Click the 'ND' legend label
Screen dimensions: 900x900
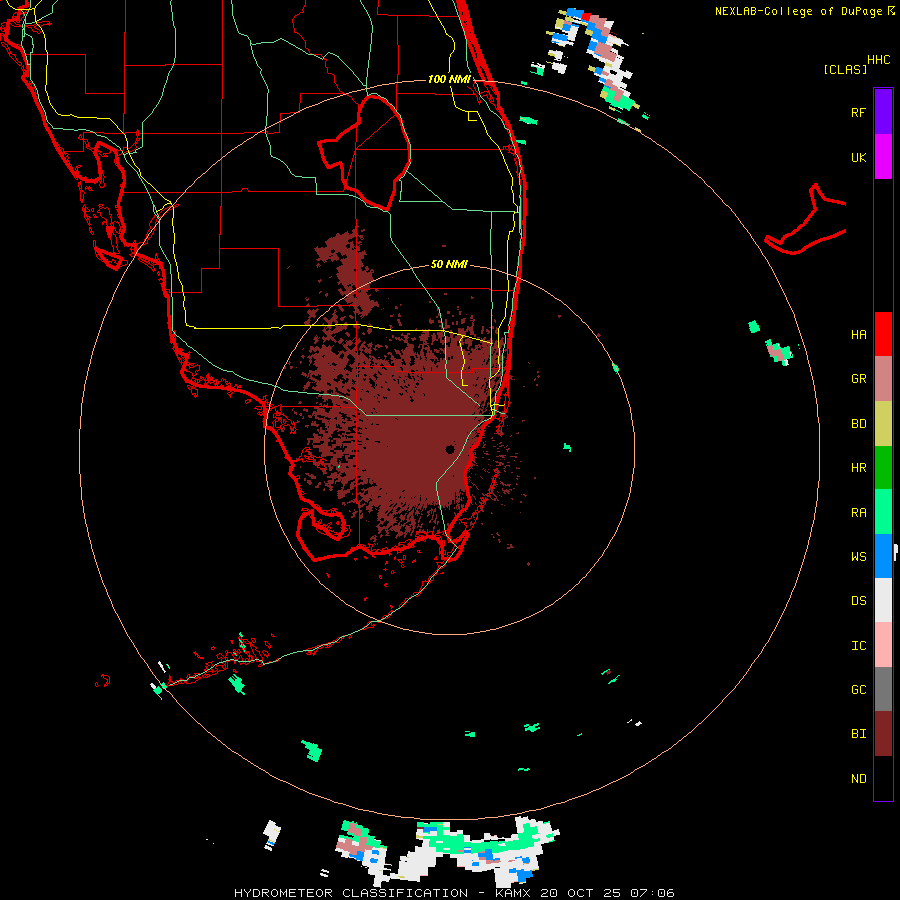point(858,779)
